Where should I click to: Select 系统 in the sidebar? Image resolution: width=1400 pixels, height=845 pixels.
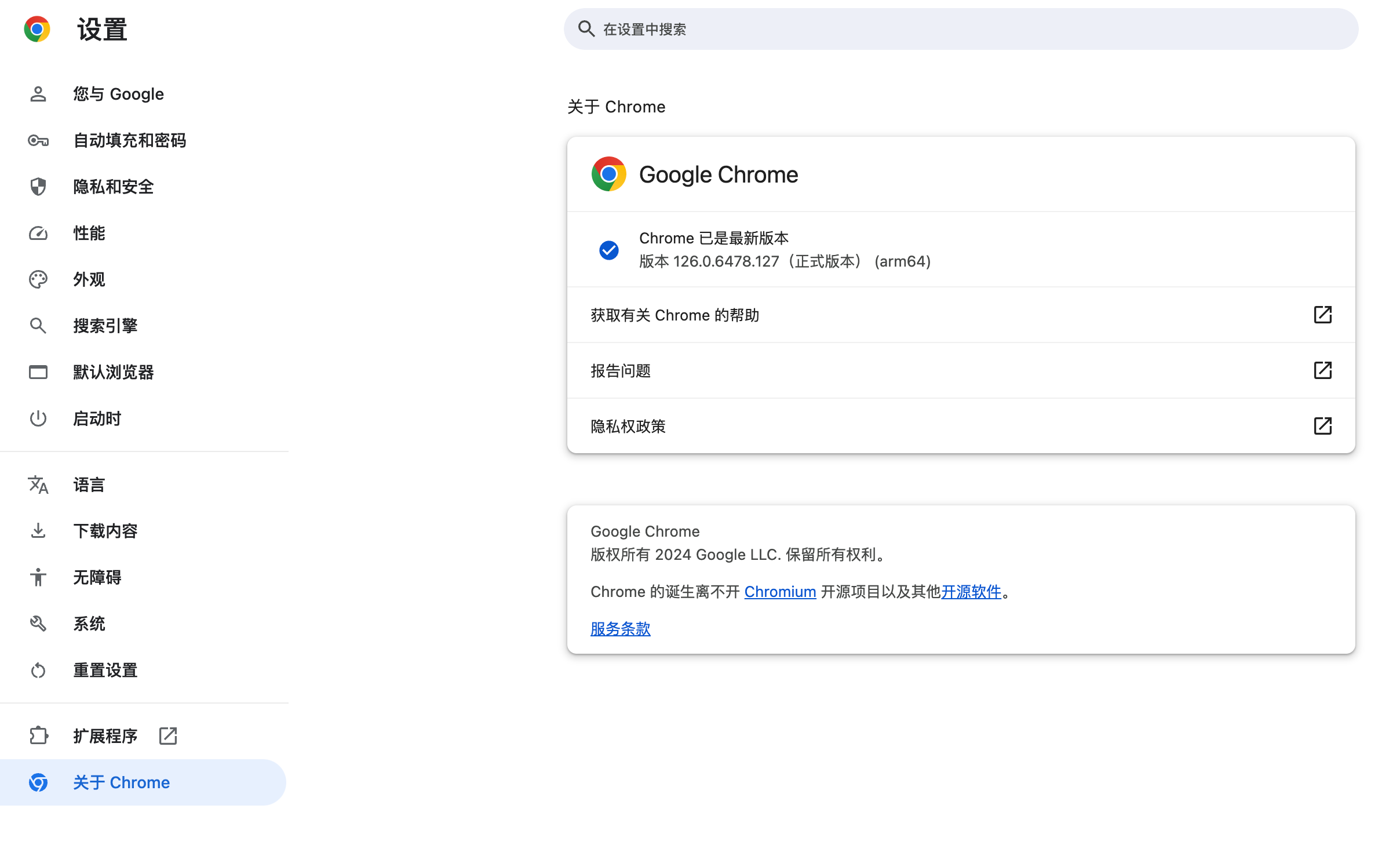[x=143, y=624]
